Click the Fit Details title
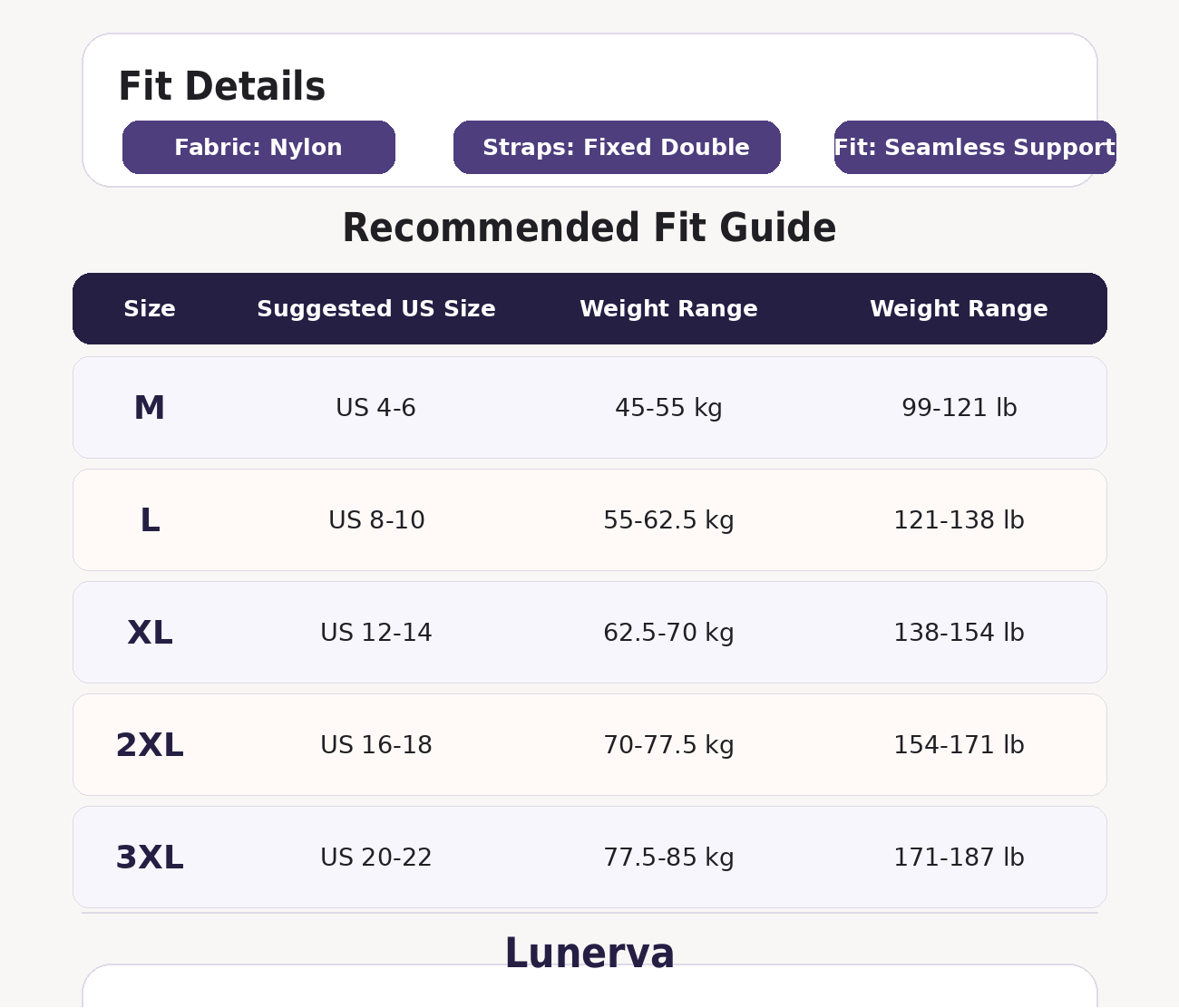 pos(221,87)
